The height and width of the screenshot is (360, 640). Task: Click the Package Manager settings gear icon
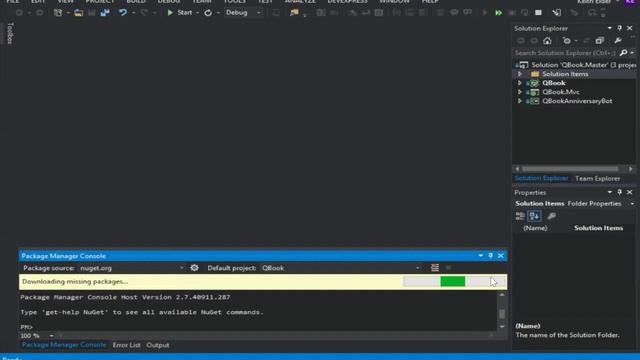194,268
